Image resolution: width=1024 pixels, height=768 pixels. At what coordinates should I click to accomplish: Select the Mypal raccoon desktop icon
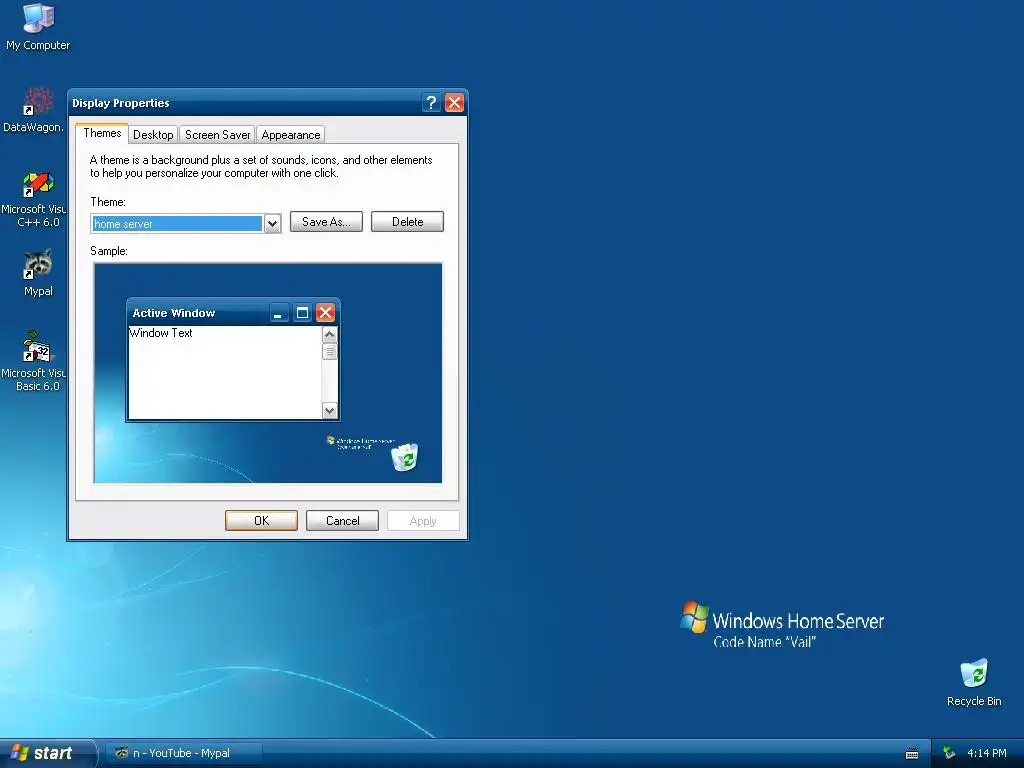(x=38, y=272)
